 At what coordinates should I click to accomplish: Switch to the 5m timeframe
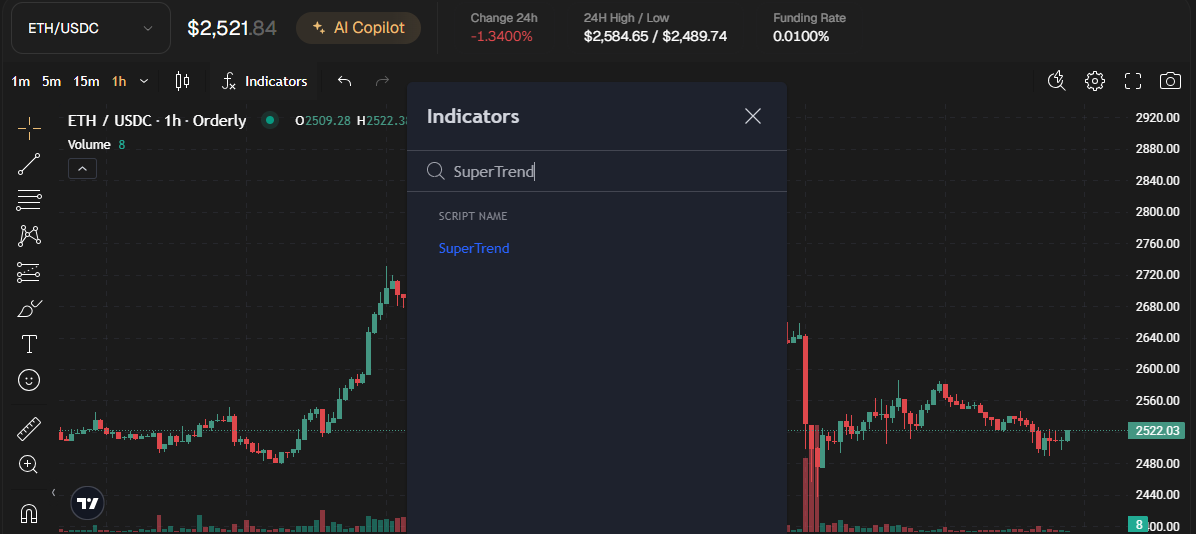click(51, 81)
